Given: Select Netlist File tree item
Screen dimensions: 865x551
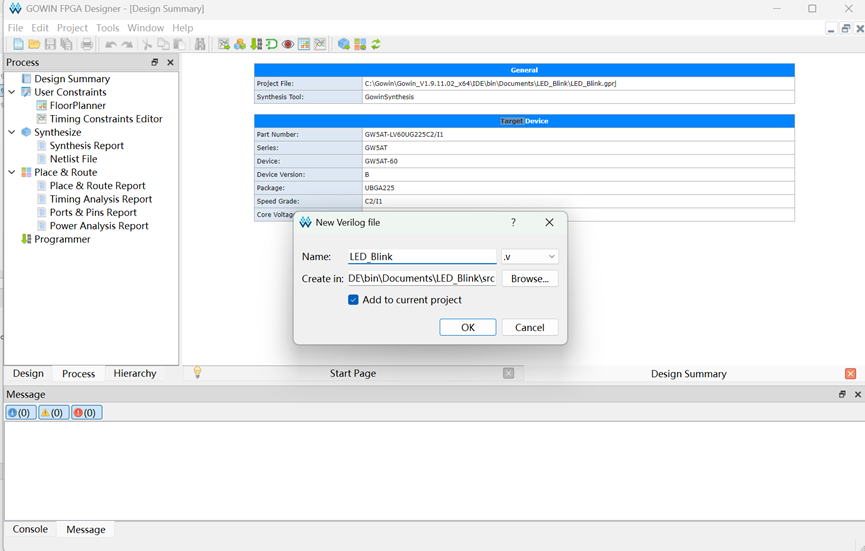Looking at the screenshot, I should (x=73, y=159).
